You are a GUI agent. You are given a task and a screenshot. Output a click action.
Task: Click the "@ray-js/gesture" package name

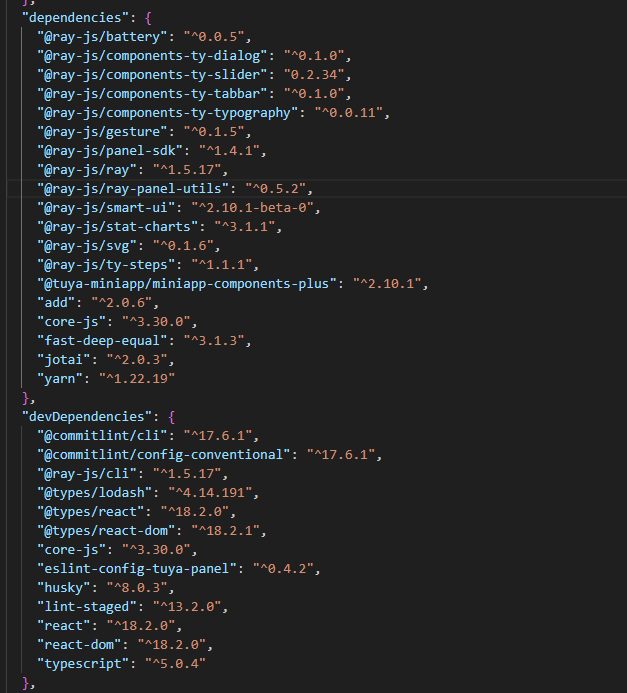click(95, 132)
